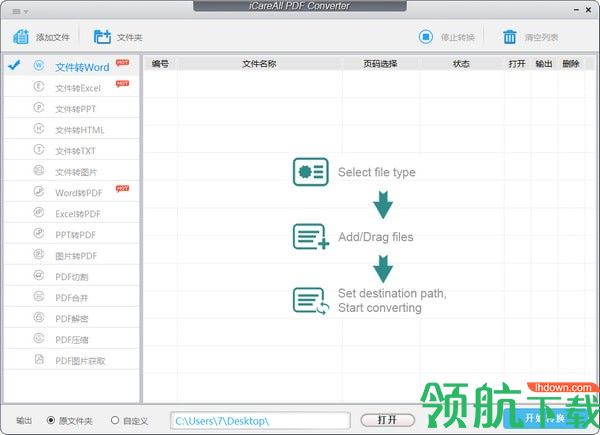This screenshot has width=600, height=435.
Task: Click the Stop Conversion icon
Action: tap(426, 37)
